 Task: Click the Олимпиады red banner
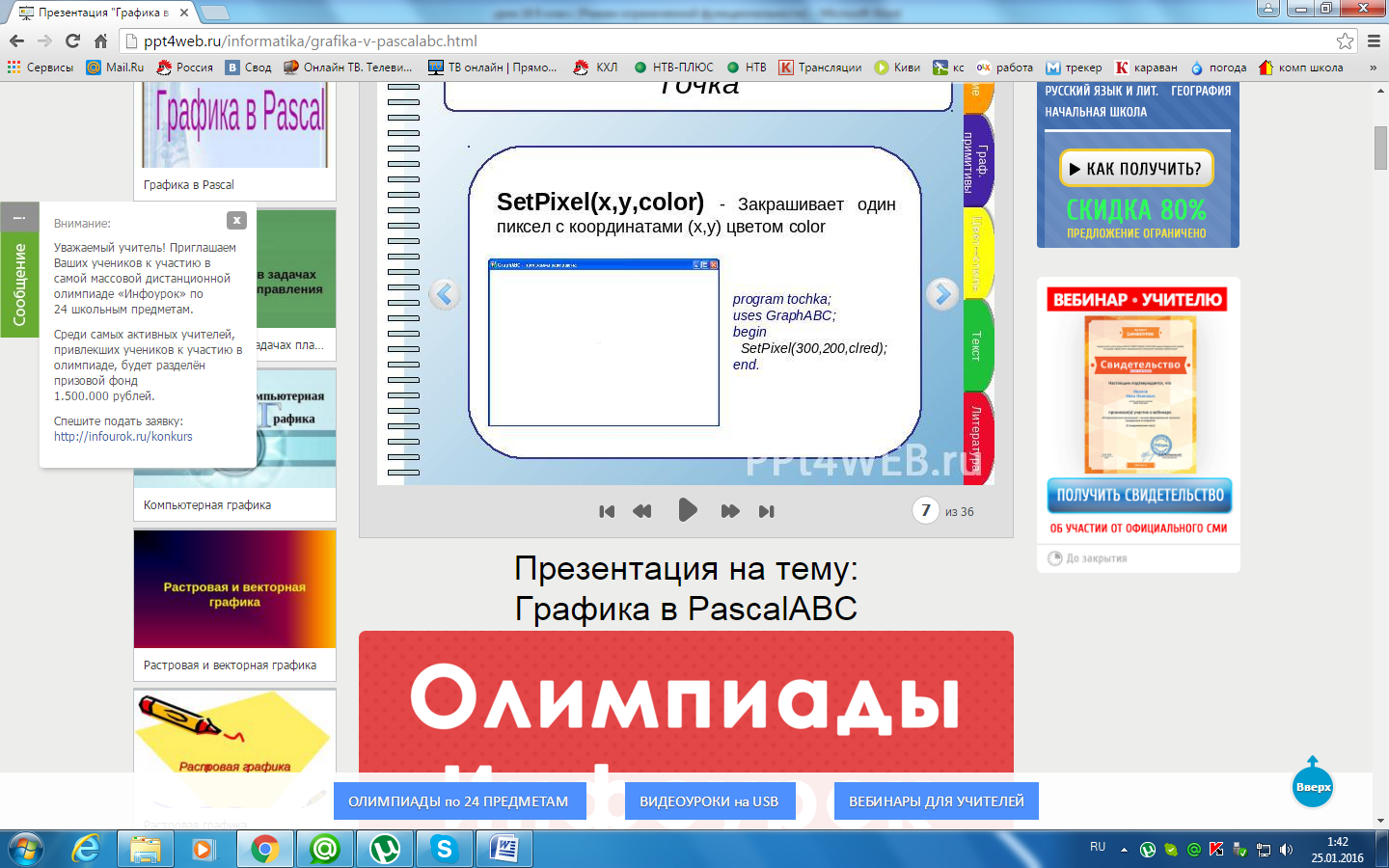[x=686, y=702]
